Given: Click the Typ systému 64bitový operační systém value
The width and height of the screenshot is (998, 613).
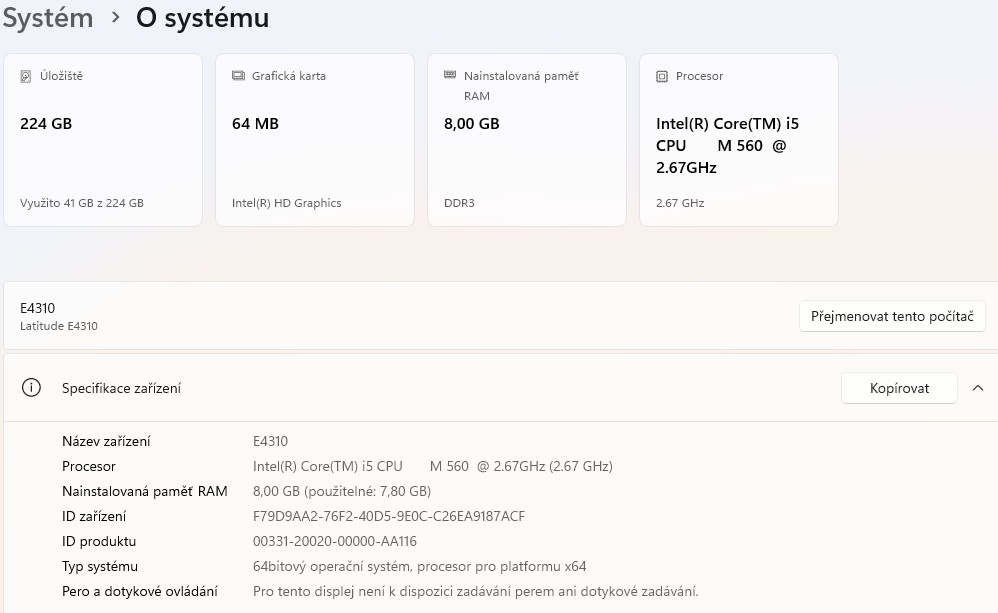Looking at the screenshot, I should pyautogui.click(x=419, y=566).
